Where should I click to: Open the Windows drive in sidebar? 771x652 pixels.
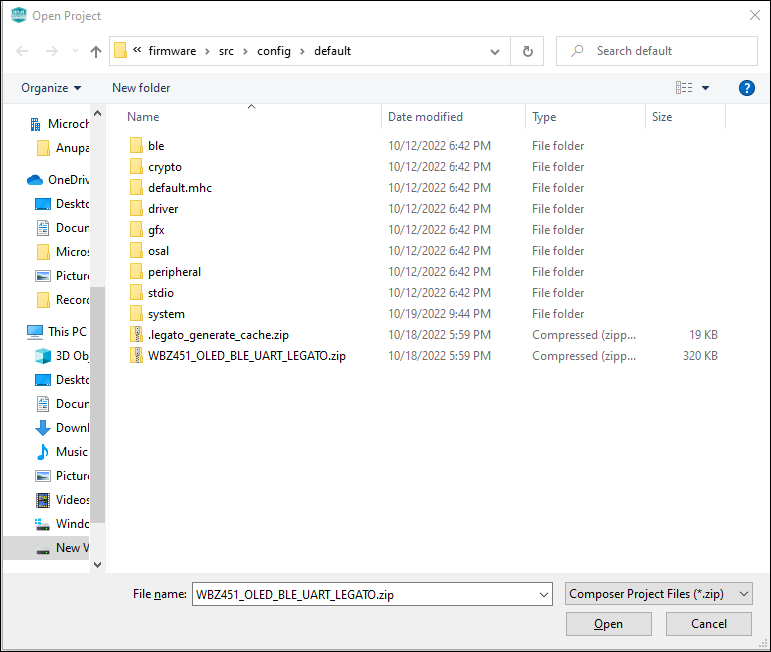pyautogui.click(x=62, y=524)
